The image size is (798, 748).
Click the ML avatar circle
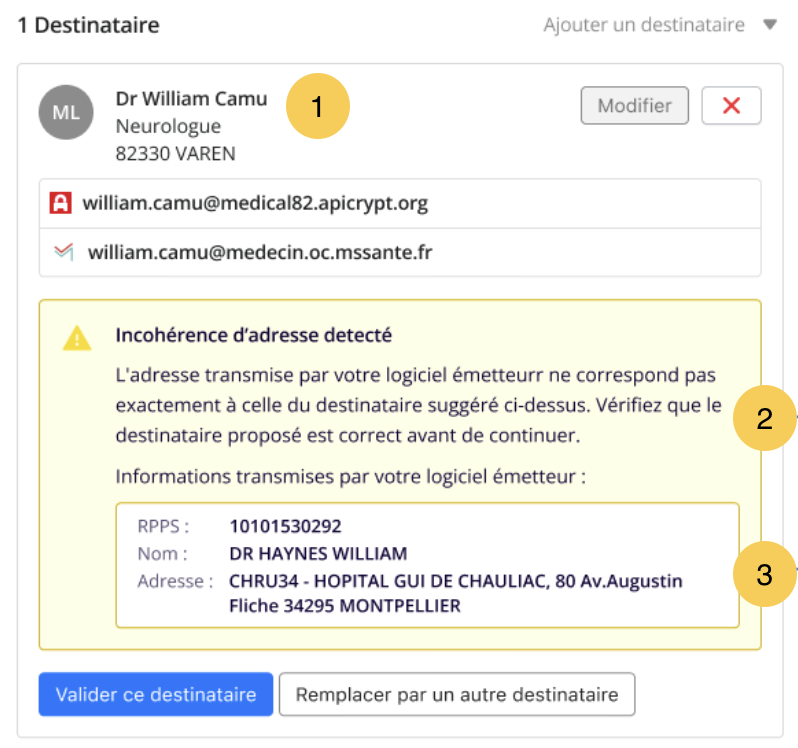(66, 112)
